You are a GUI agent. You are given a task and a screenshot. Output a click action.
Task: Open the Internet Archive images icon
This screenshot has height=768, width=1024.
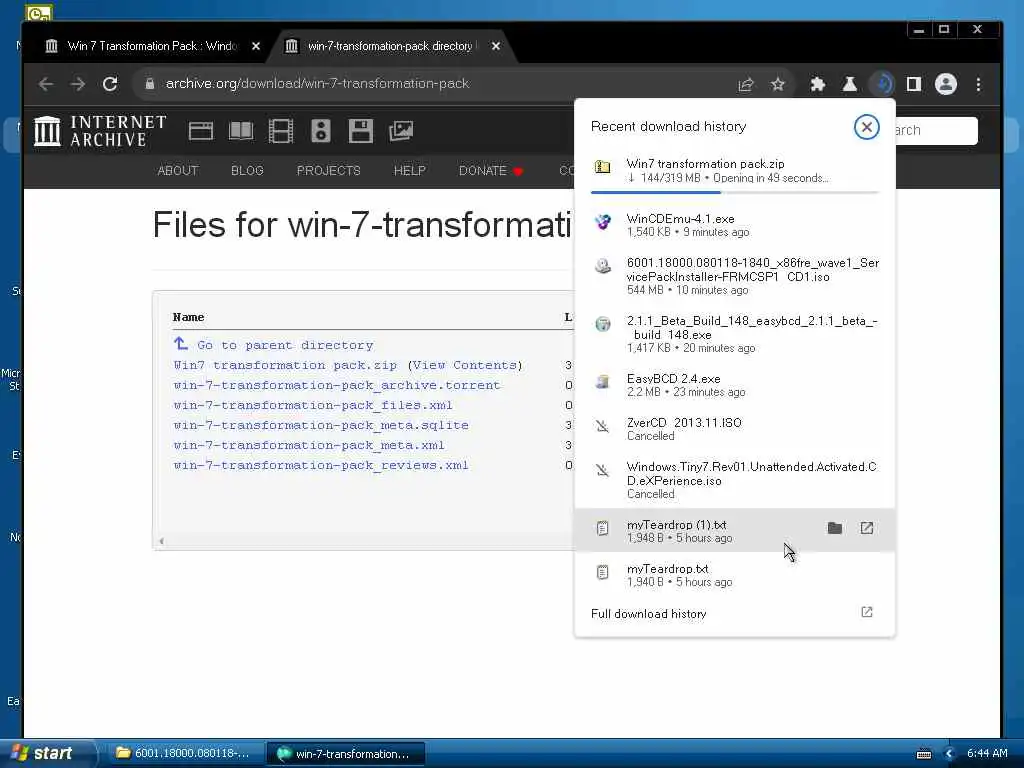[401, 131]
